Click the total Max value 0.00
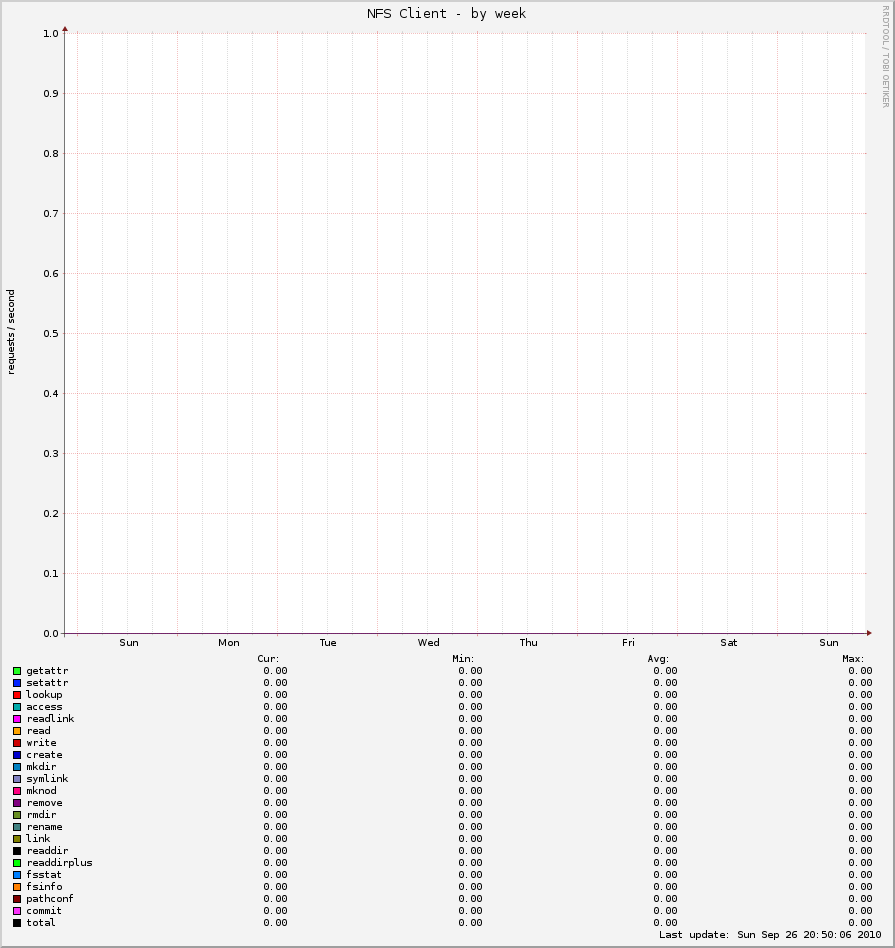The image size is (895, 948). coord(860,923)
